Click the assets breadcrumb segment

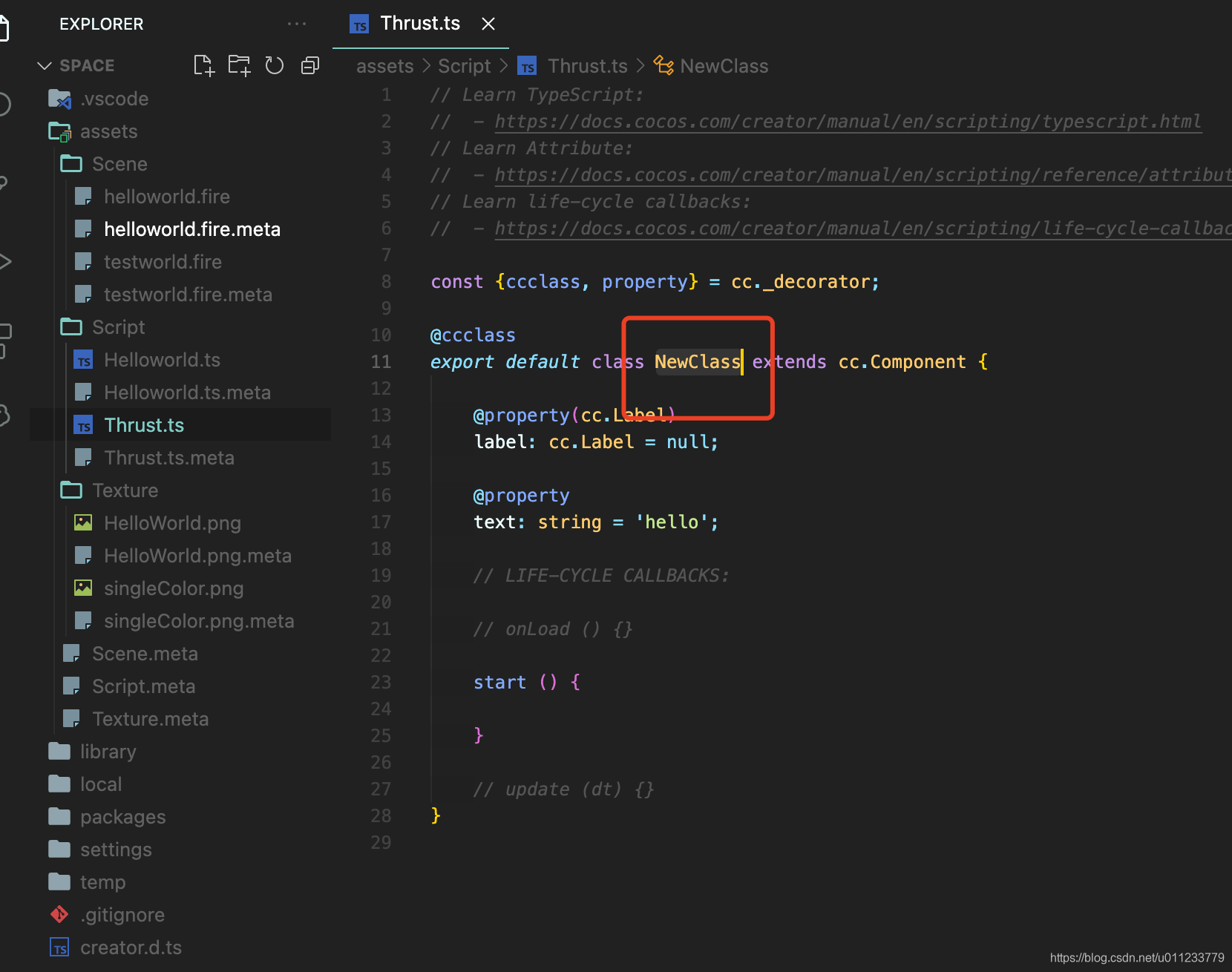(384, 66)
